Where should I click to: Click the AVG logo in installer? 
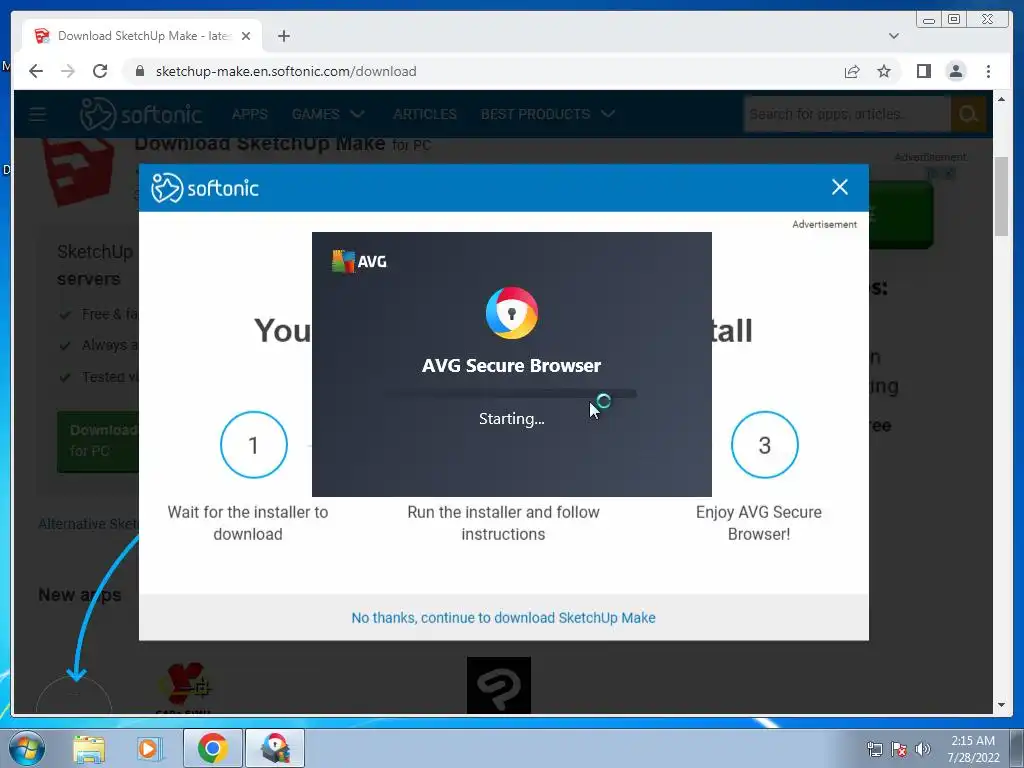(x=359, y=261)
